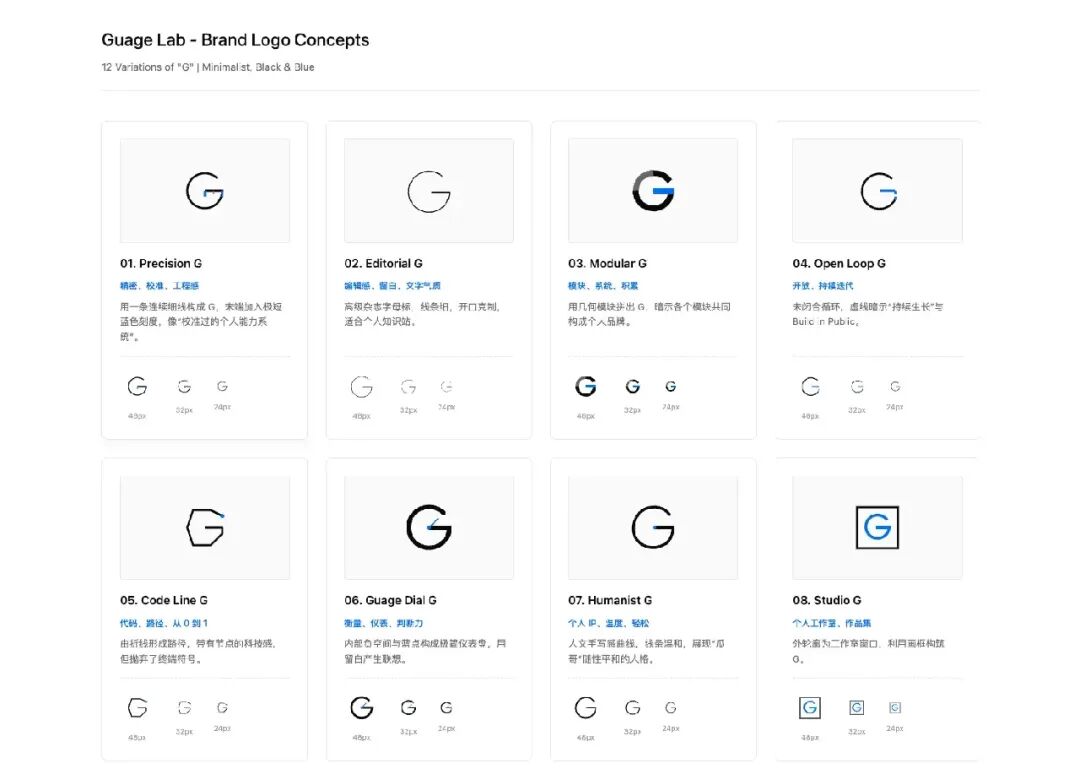Viewport: 1080px width, 774px height.
Task: Click the blue tags under Editorial G
Action: tap(392, 286)
